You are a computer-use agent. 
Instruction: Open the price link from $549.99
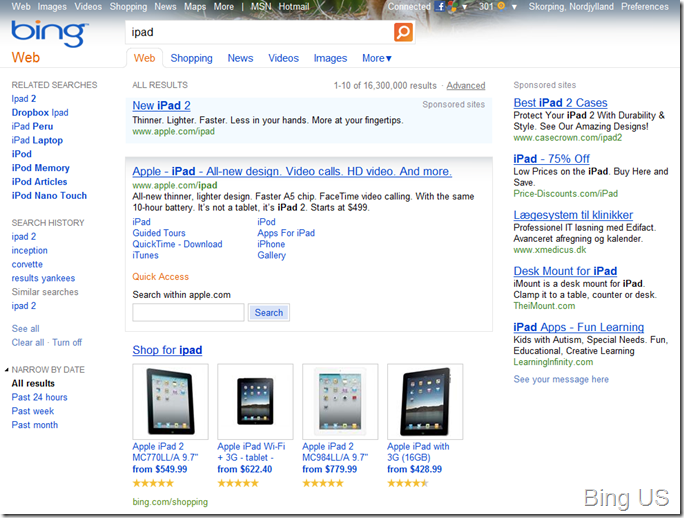(x=160, y=469)
